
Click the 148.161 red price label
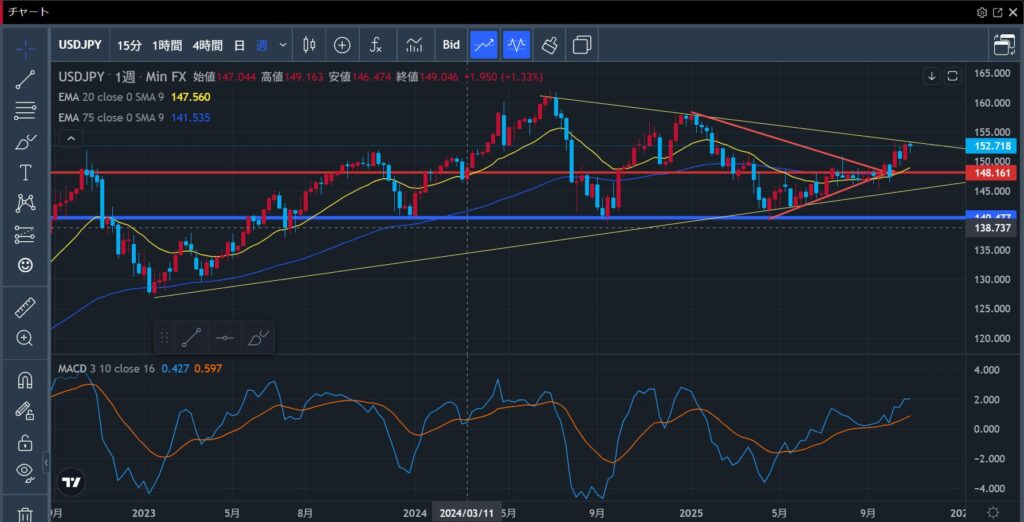click(994, 173)
